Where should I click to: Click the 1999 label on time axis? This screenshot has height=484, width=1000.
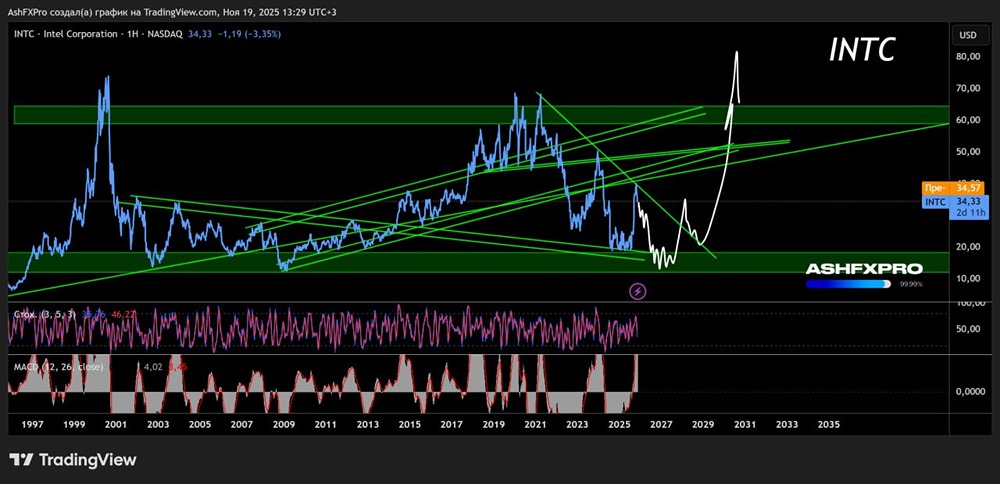point(75,424)
